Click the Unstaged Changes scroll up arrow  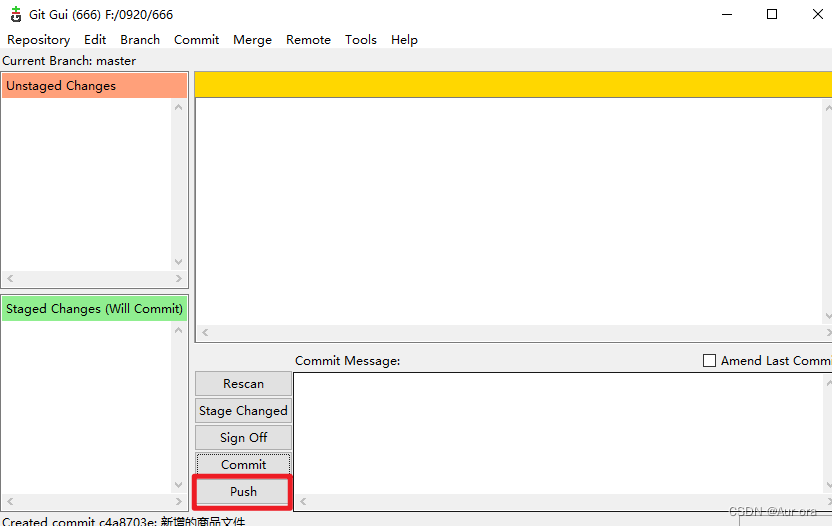tap(178, 107)
